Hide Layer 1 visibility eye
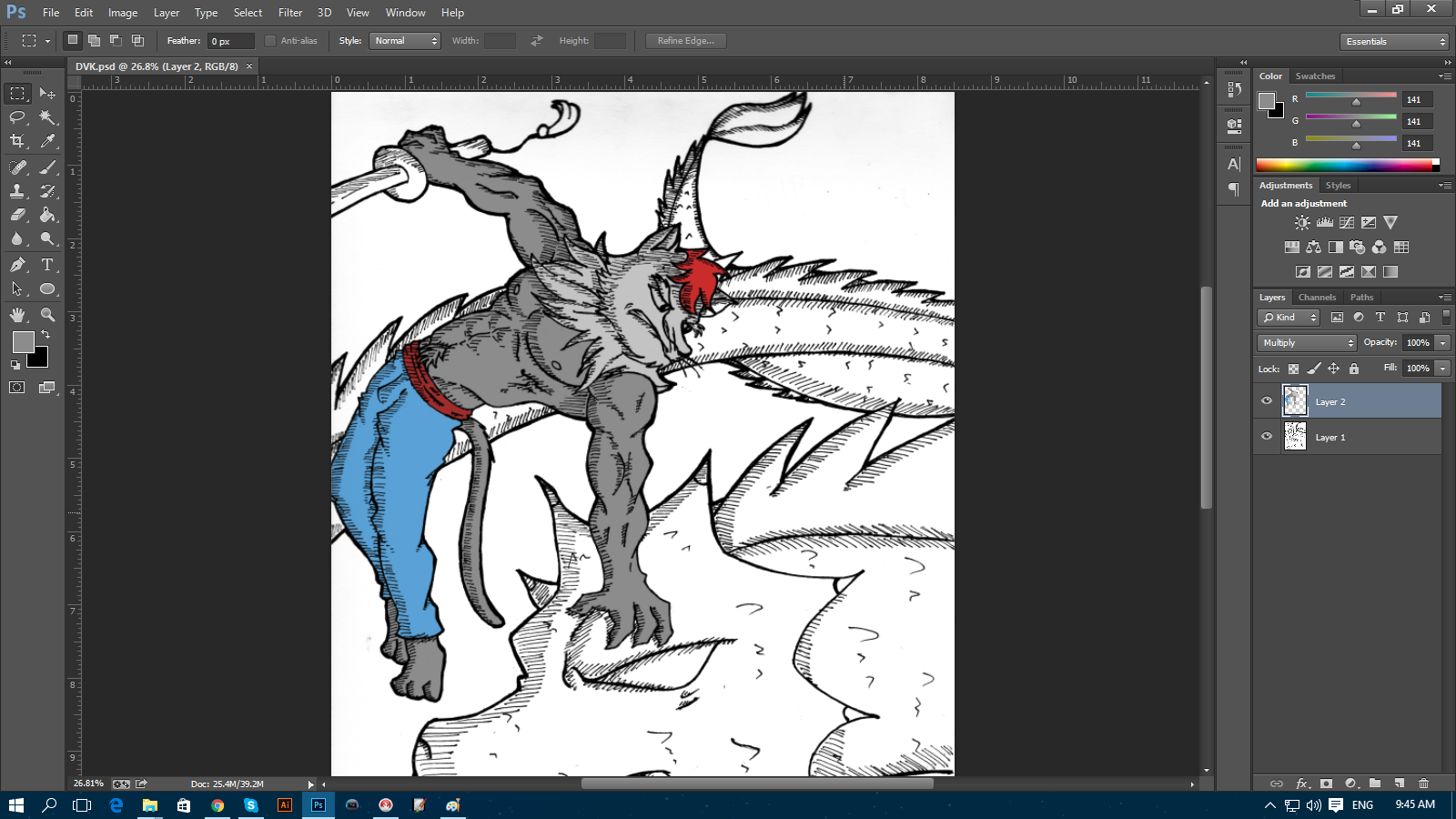Viewport: 1456px width, 819px height. tap(1267, 436)
